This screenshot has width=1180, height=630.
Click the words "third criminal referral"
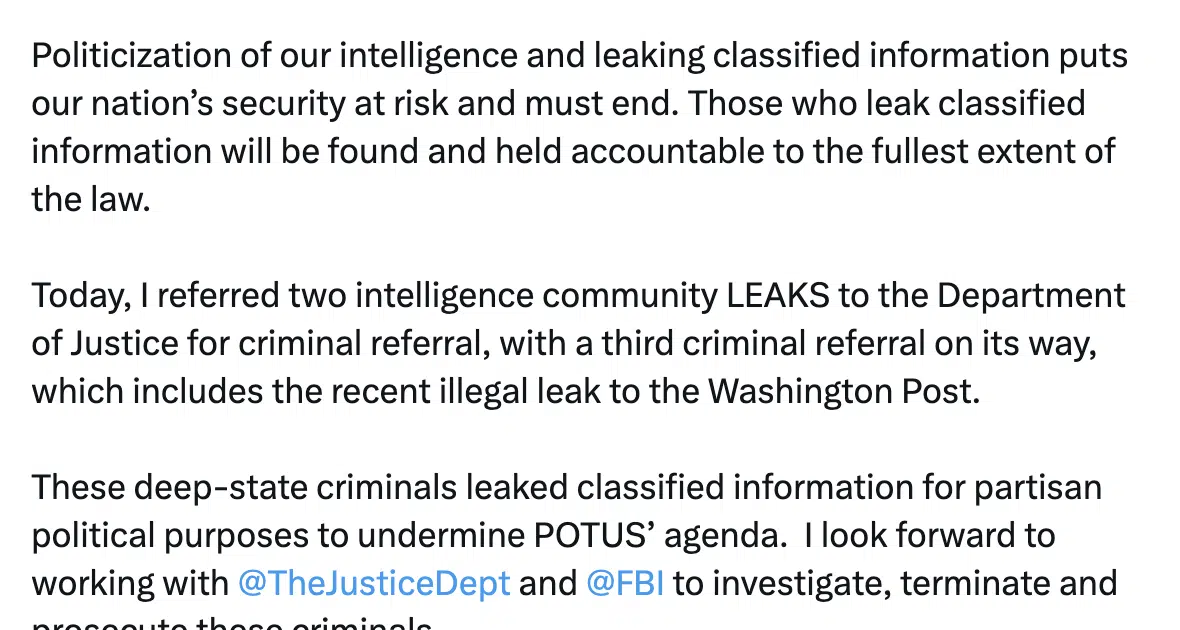pos(762,344)
